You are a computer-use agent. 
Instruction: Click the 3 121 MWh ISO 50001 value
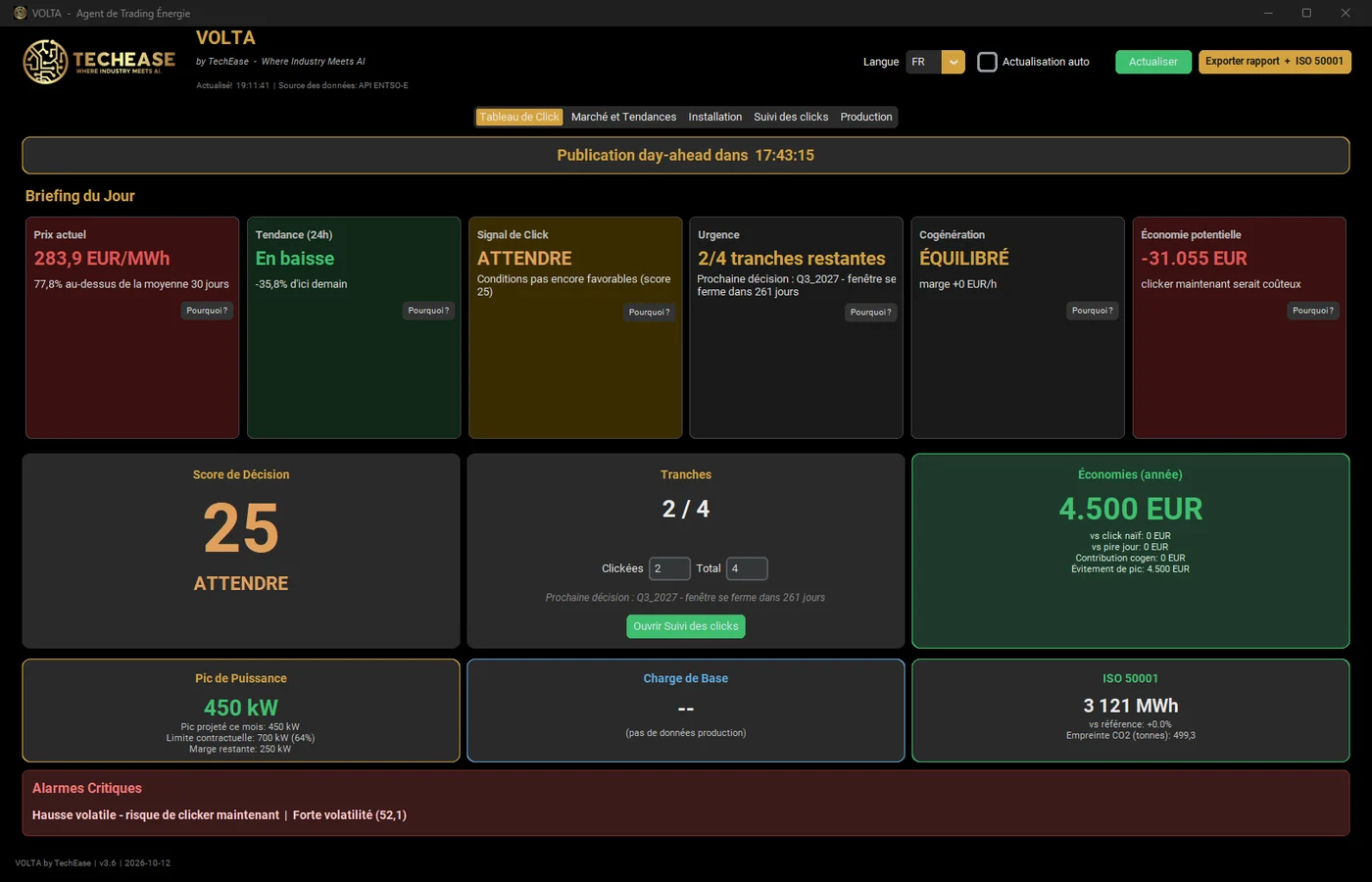click(x=1131, y=706)
